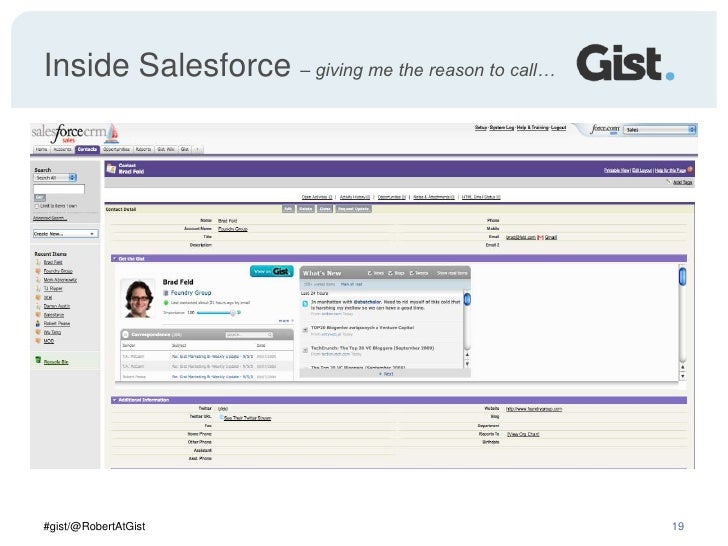The width and height of the screenshot is (728, 546).
Task: Click the force.com logo in the header
Action: 605,129
